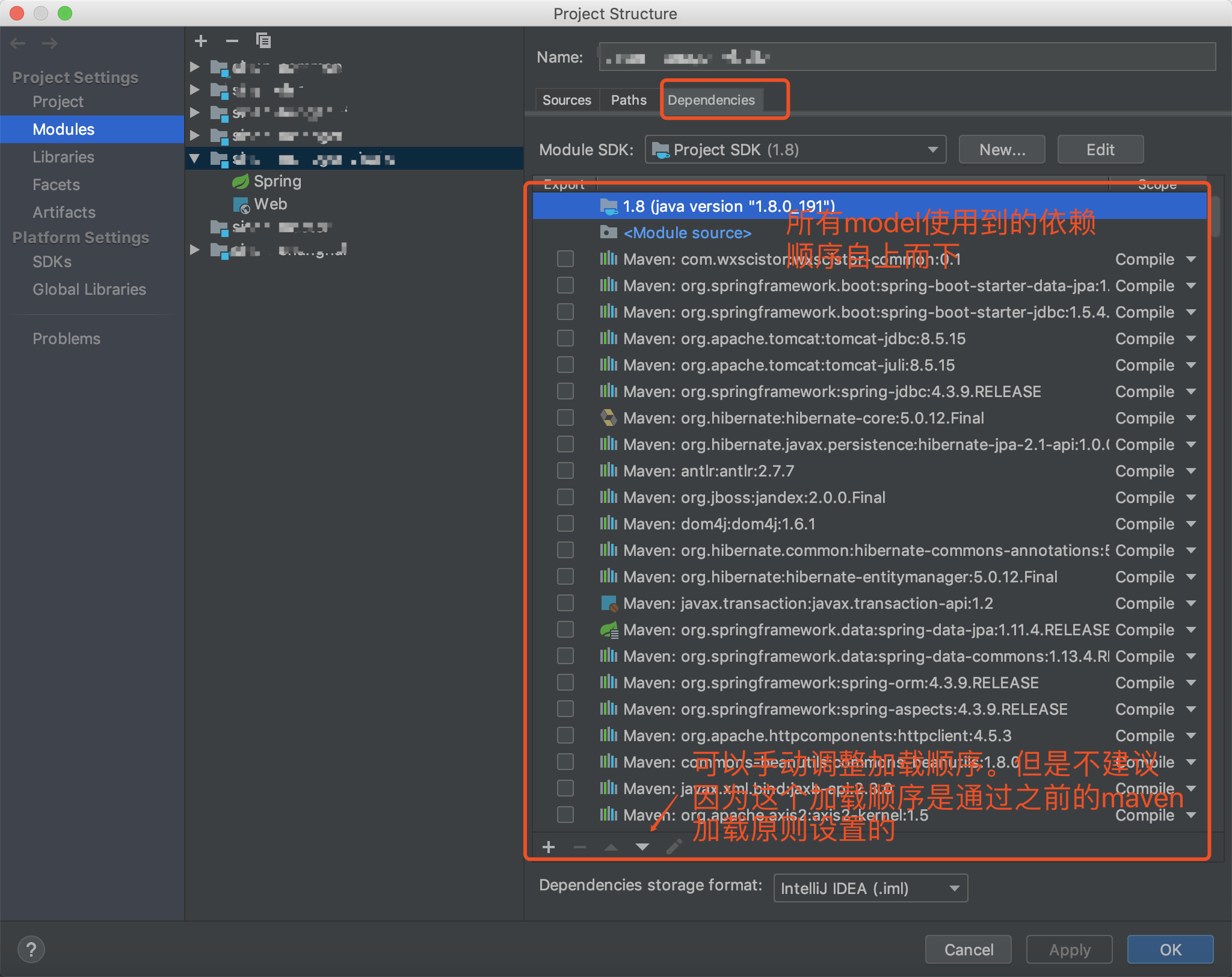Select the Web facet icon

241,205
